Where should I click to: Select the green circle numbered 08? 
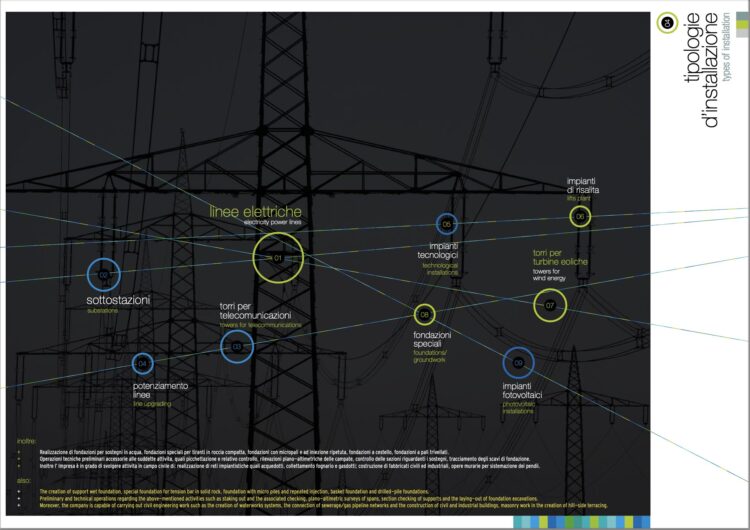coord(424,314)
